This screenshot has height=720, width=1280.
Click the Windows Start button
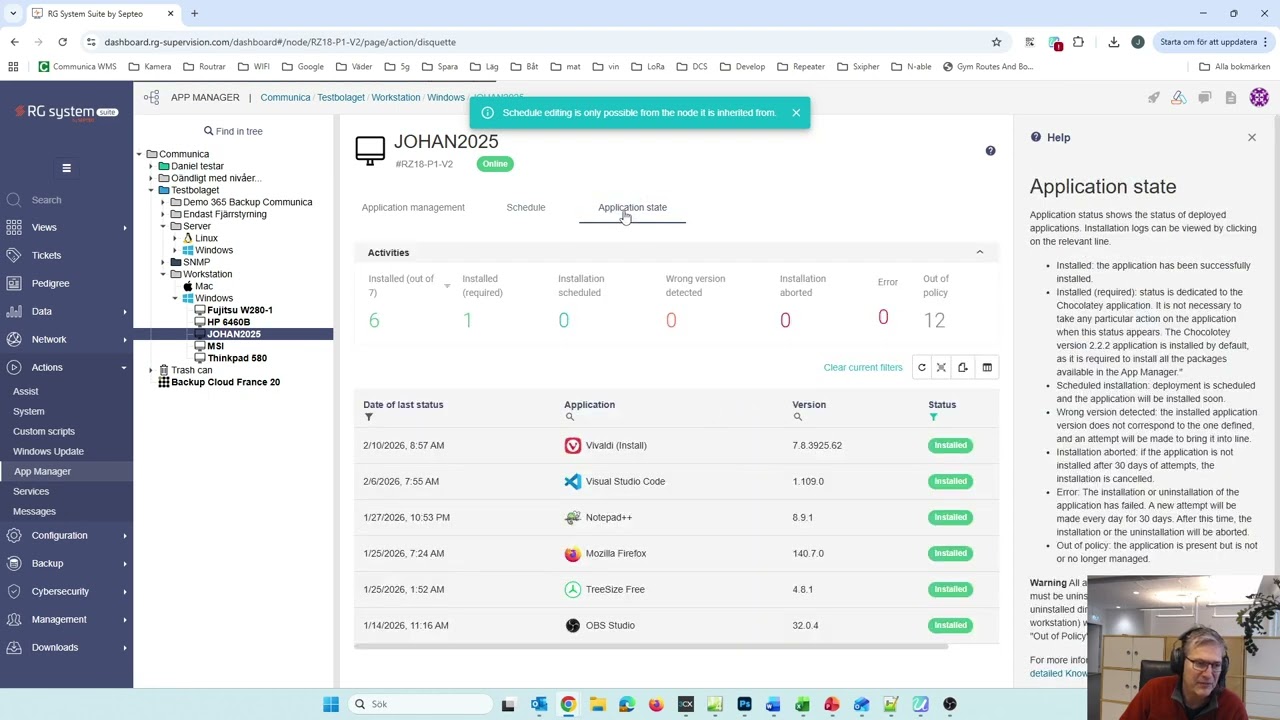331,704
